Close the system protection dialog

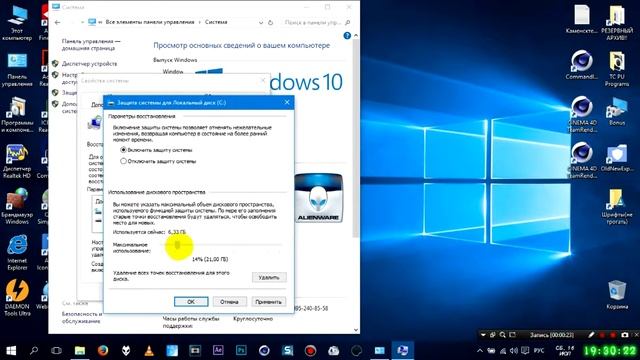click(x=287, y=102)
